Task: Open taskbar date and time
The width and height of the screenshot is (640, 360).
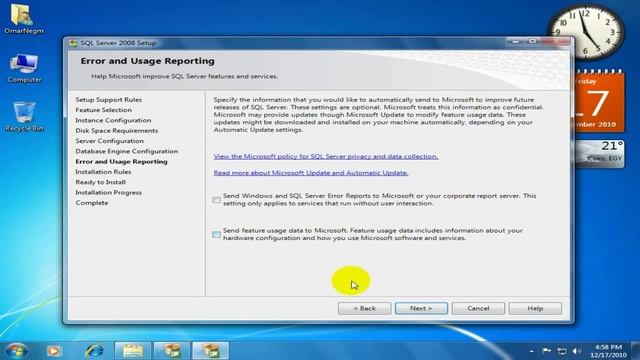Action: (x=608, y=351)
